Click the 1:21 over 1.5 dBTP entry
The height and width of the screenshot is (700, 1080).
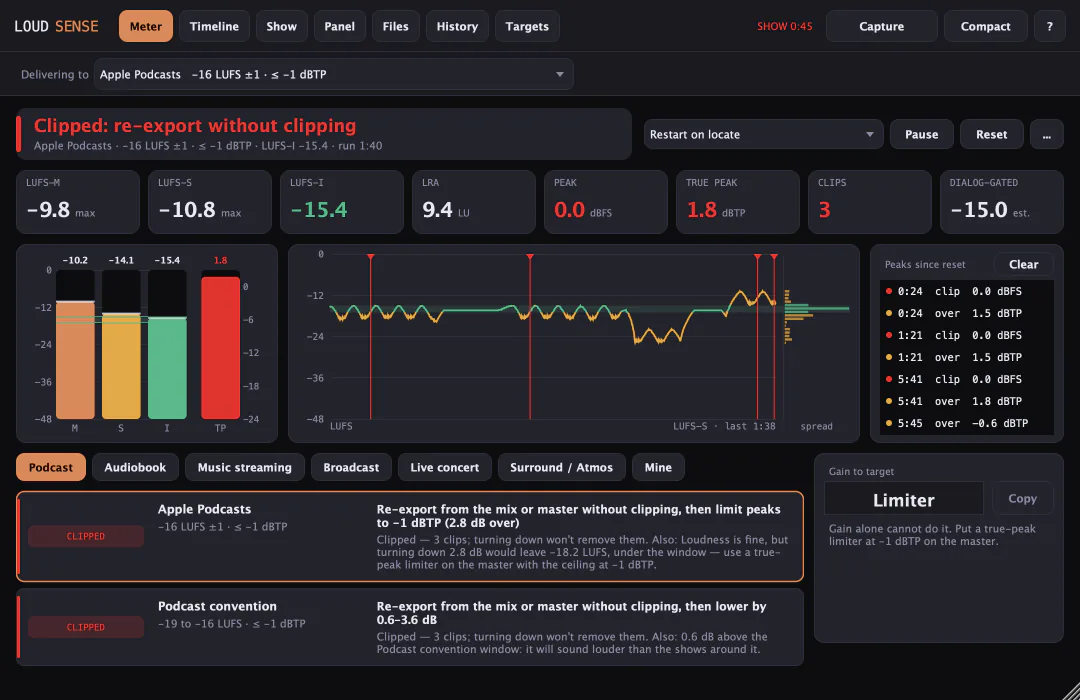(x=966, y=358)
